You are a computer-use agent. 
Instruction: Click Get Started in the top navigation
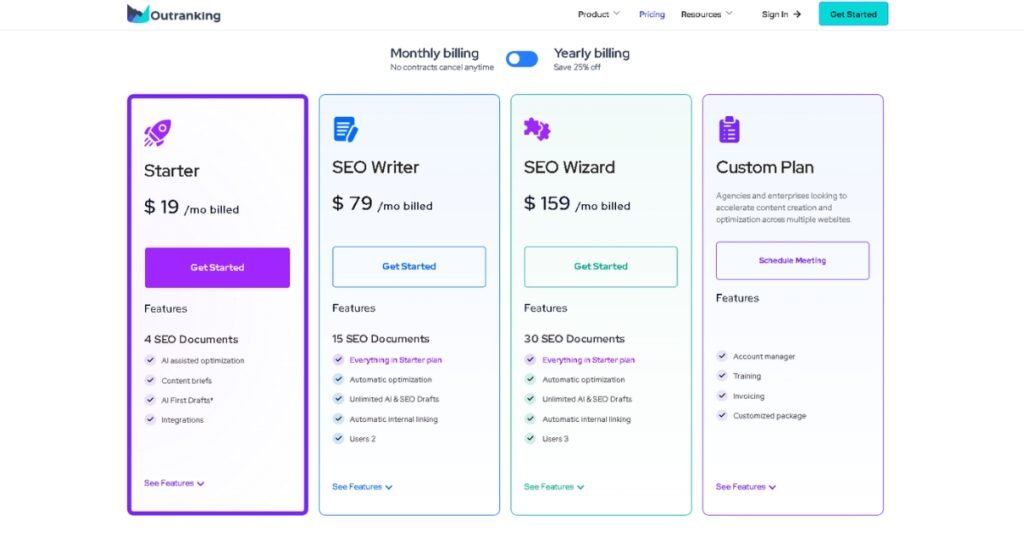[x=853, y=14]
